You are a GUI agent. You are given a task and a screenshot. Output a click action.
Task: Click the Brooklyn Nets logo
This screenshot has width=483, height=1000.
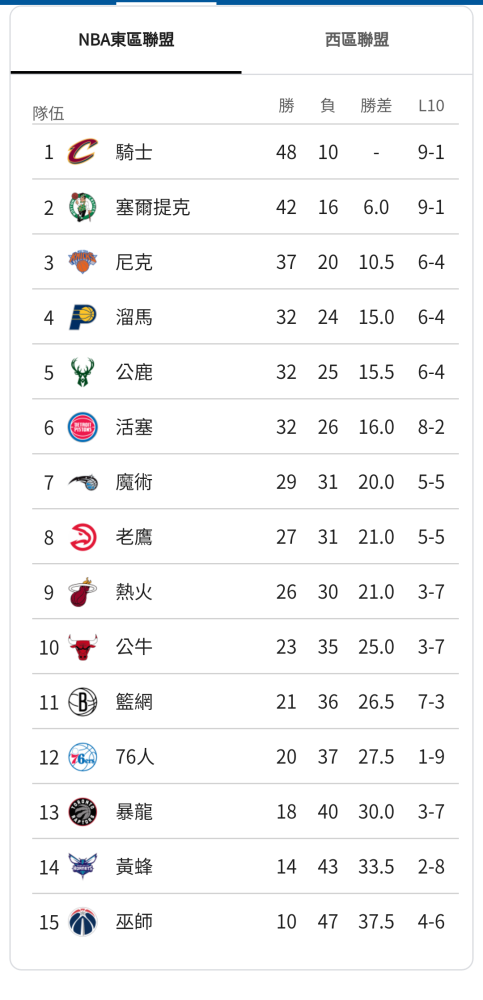83,702
